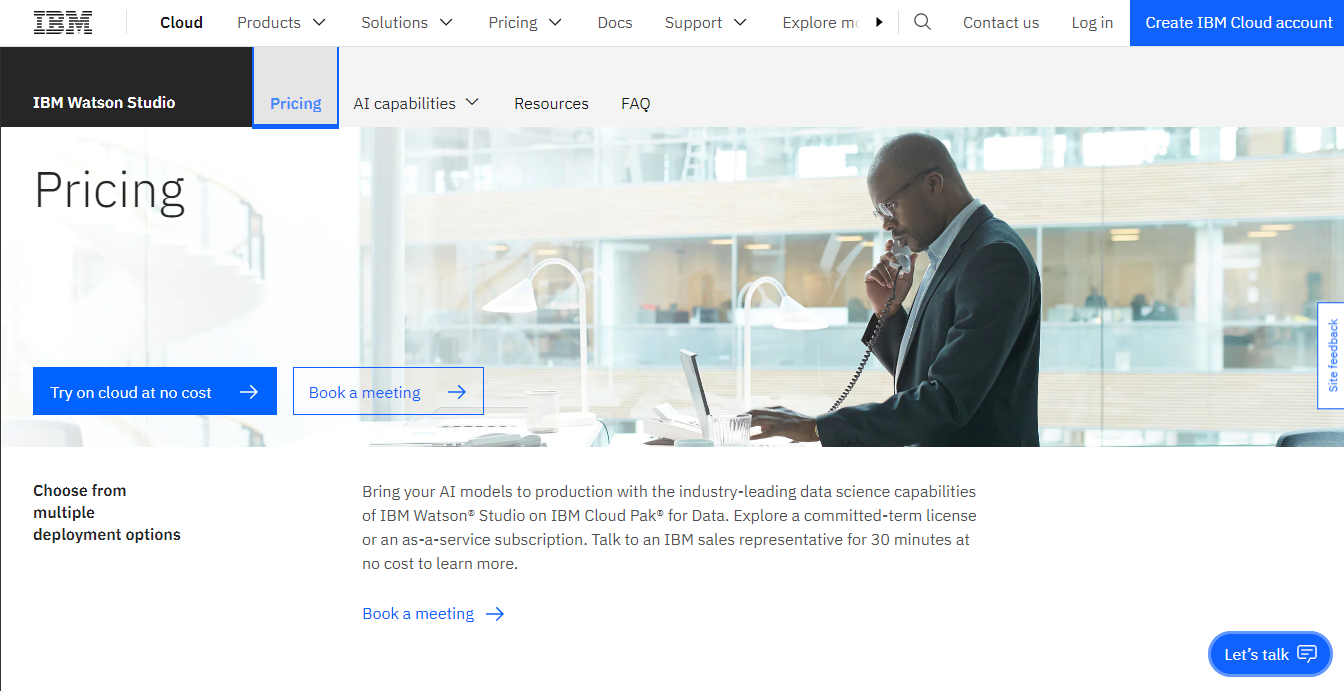Open the Explore more menu item
The image size is (1344, 691).
pyautogui.click(x=820, y=22)
